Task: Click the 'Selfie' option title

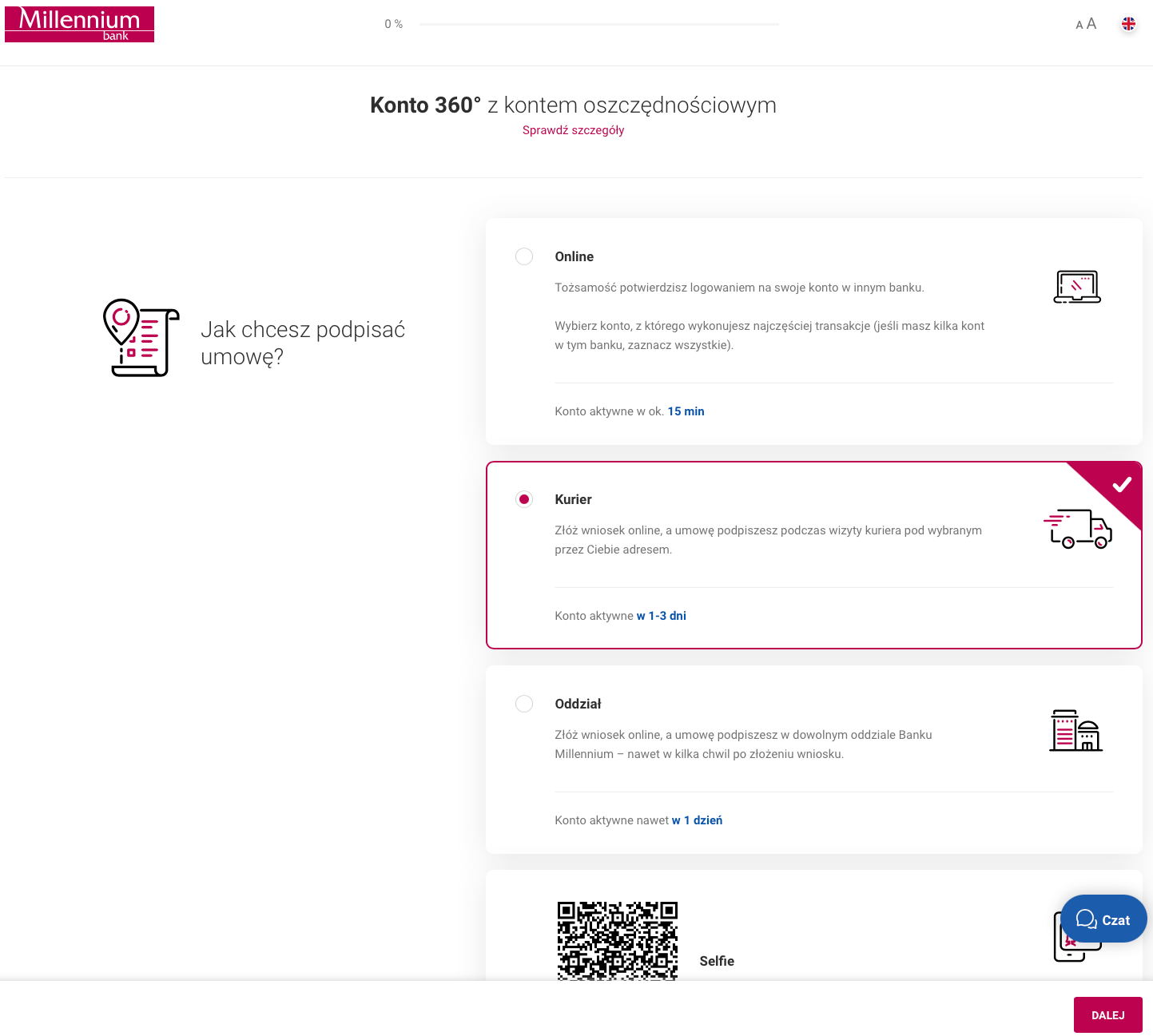Action: 717,961
